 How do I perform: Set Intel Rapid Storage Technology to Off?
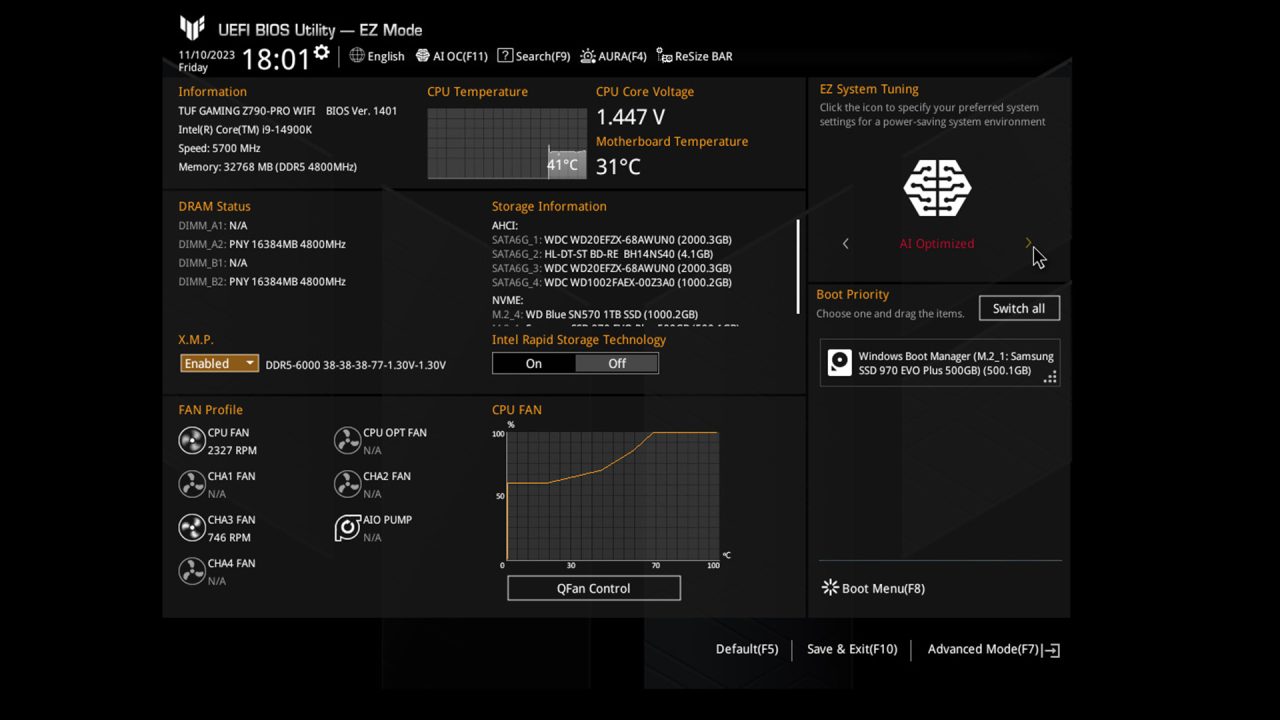point(617,364)
